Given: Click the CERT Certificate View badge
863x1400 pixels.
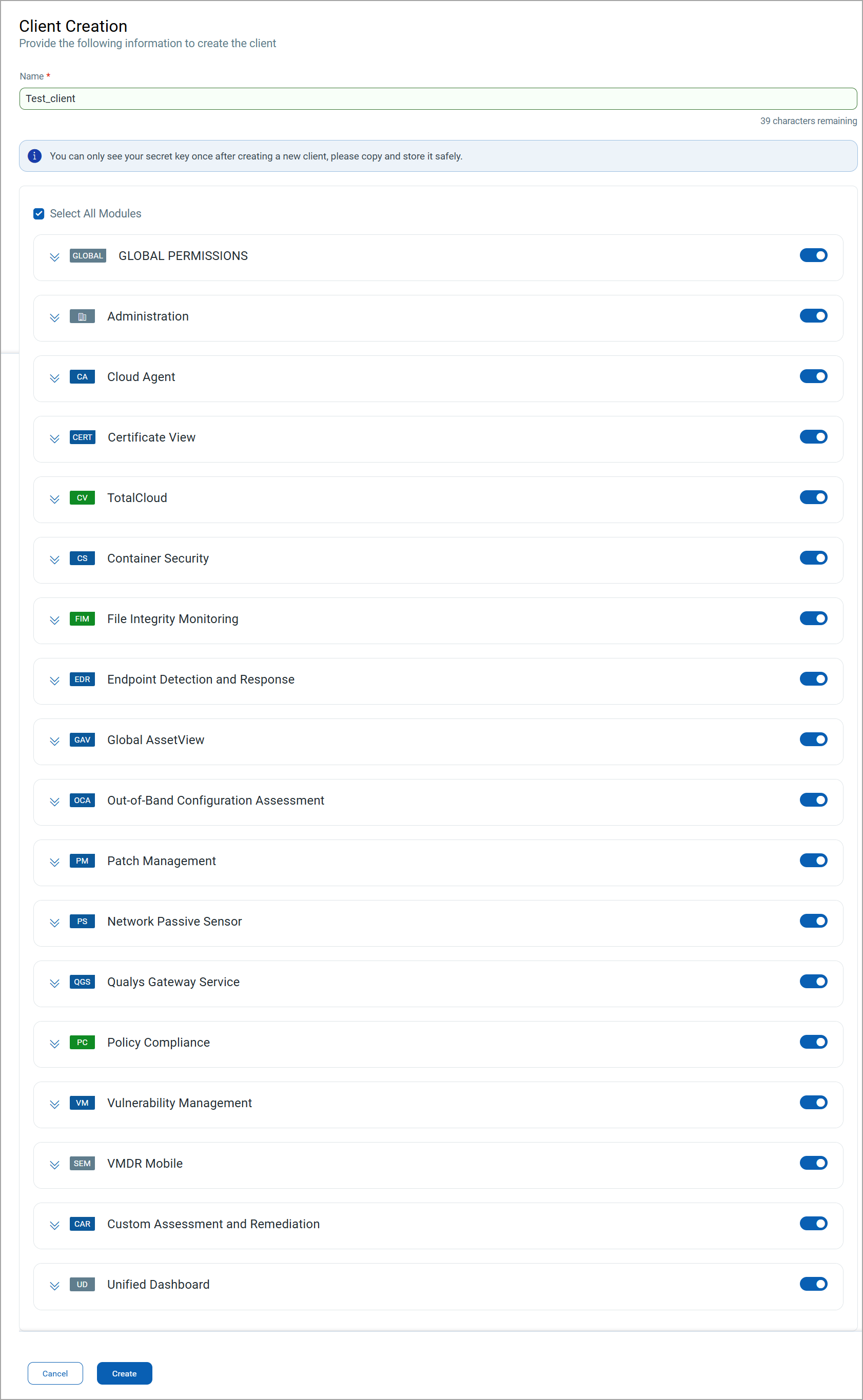Looking at the screenshot, I should point(82,437).
